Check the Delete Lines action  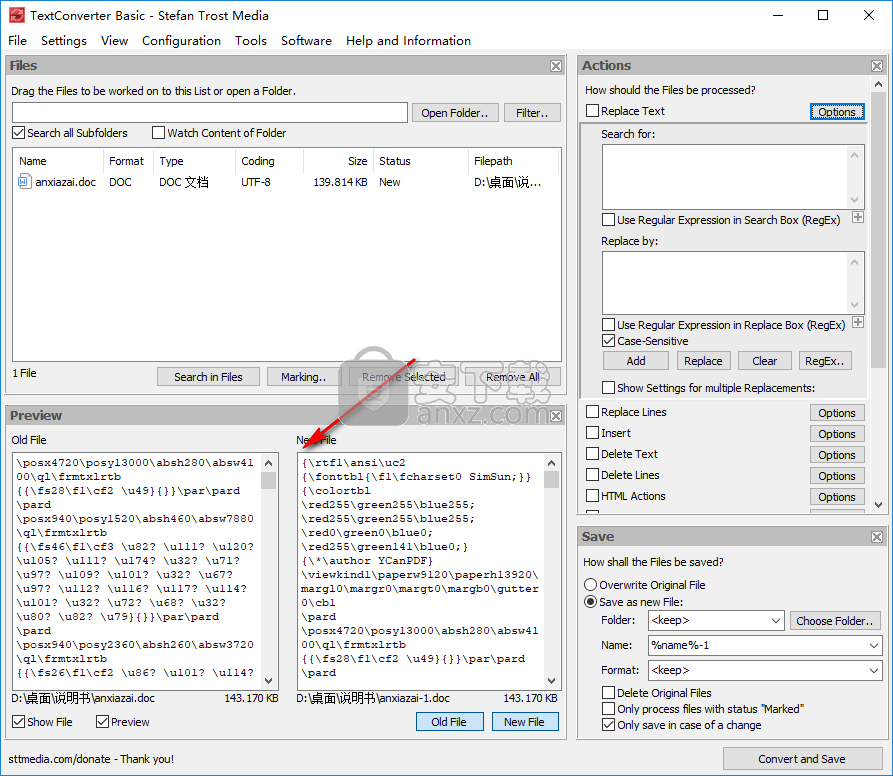[592, 475]
